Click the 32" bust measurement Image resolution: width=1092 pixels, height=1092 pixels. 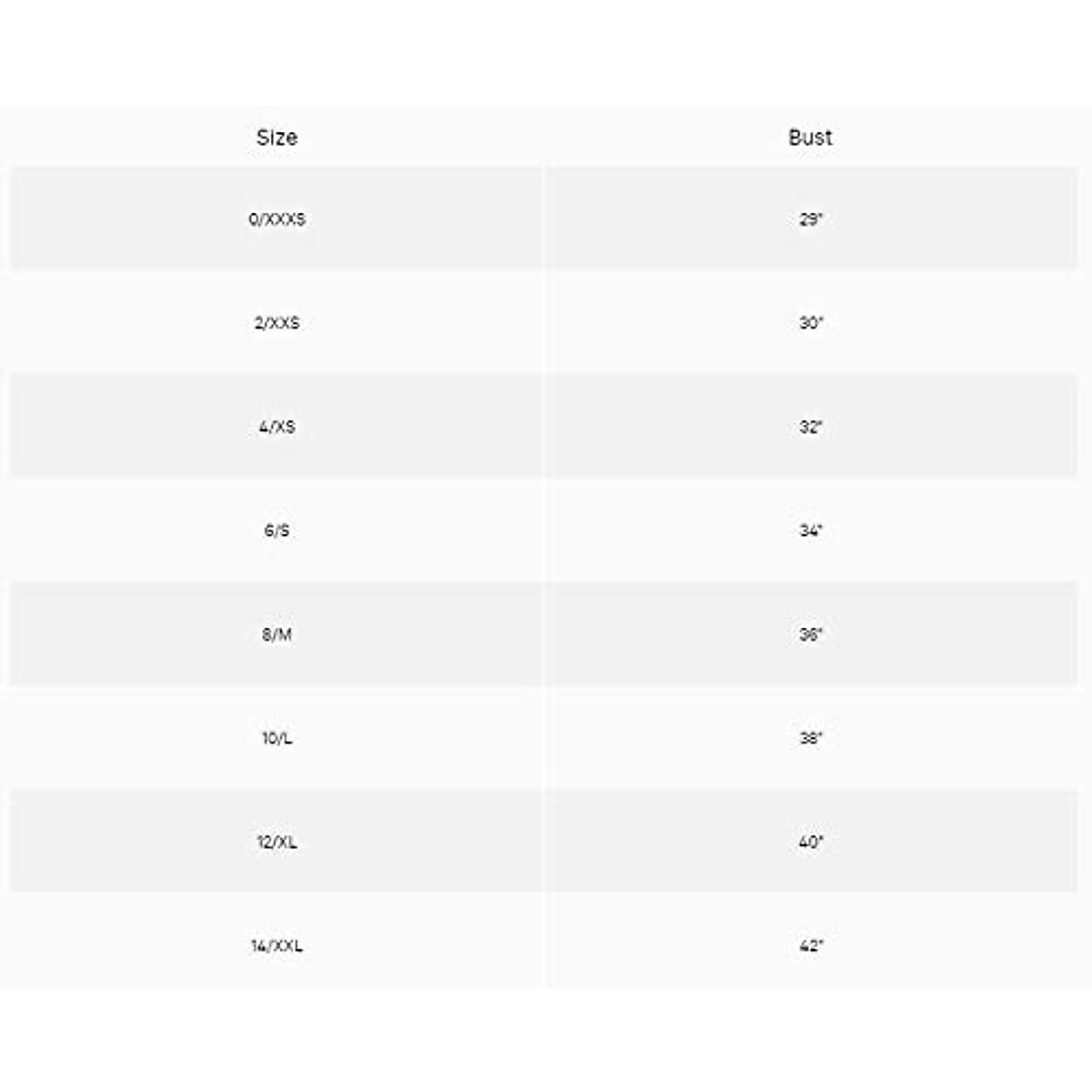(x=810, y=427)
